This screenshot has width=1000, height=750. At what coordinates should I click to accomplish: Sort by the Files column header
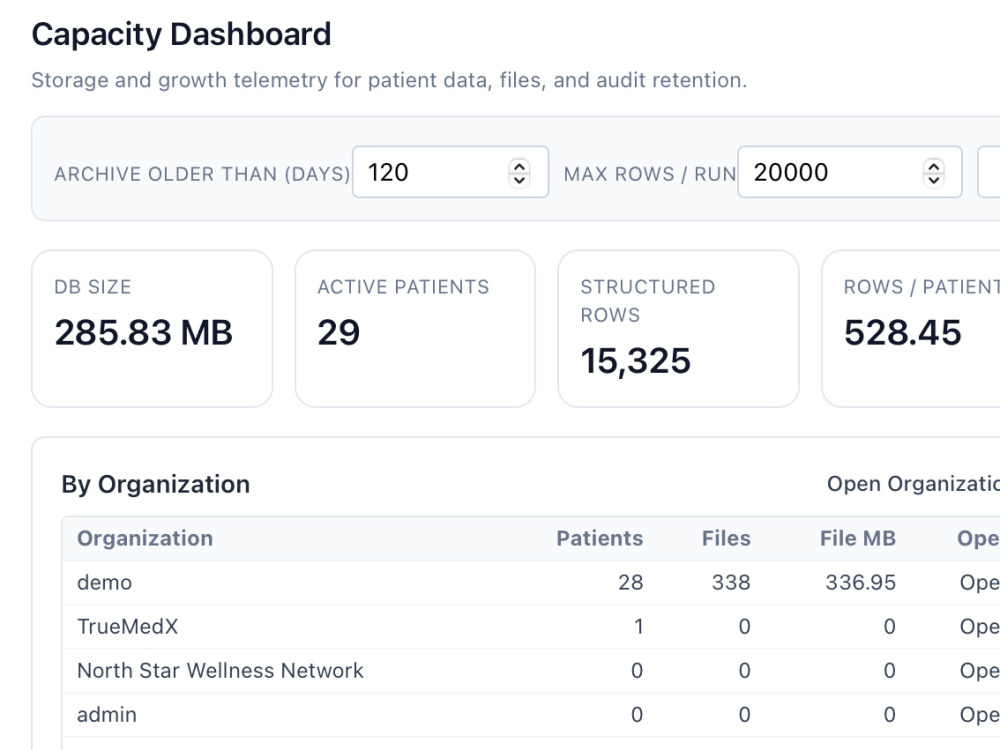tap(726, 538)
